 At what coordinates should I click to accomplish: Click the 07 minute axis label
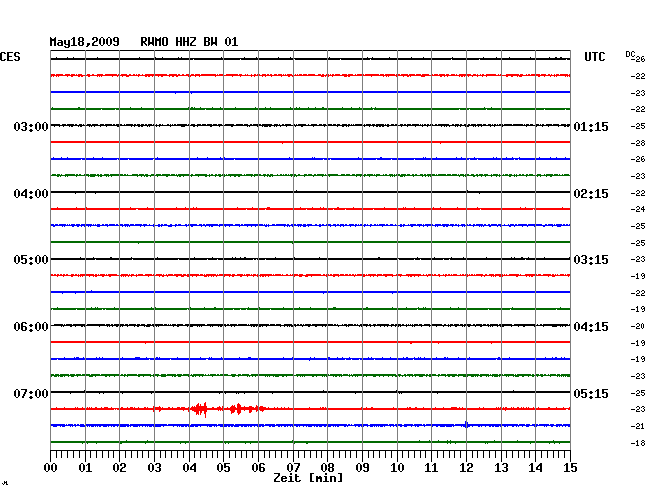point(293,467)
